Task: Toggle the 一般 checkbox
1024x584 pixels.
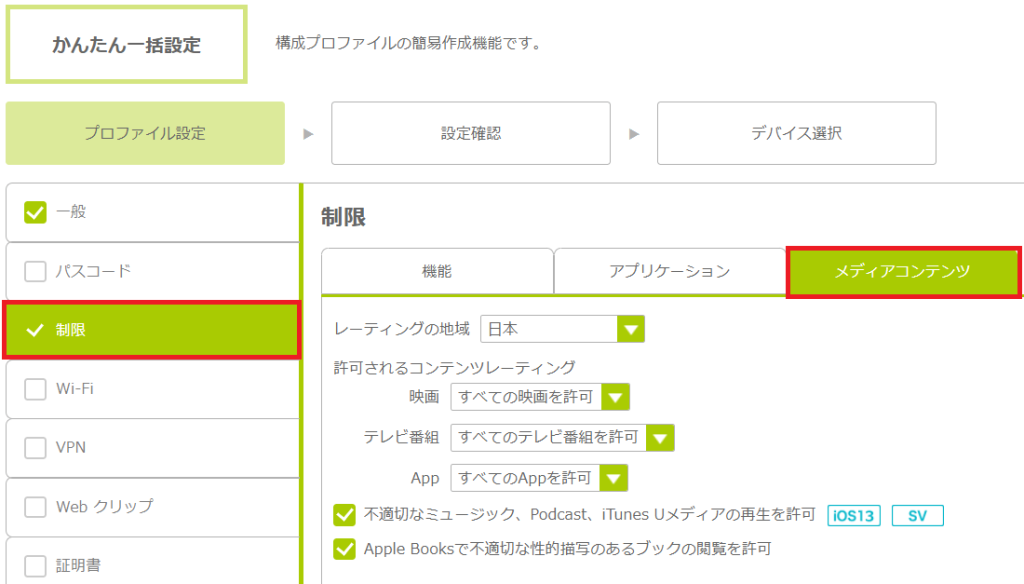Action: coord(35,212)
